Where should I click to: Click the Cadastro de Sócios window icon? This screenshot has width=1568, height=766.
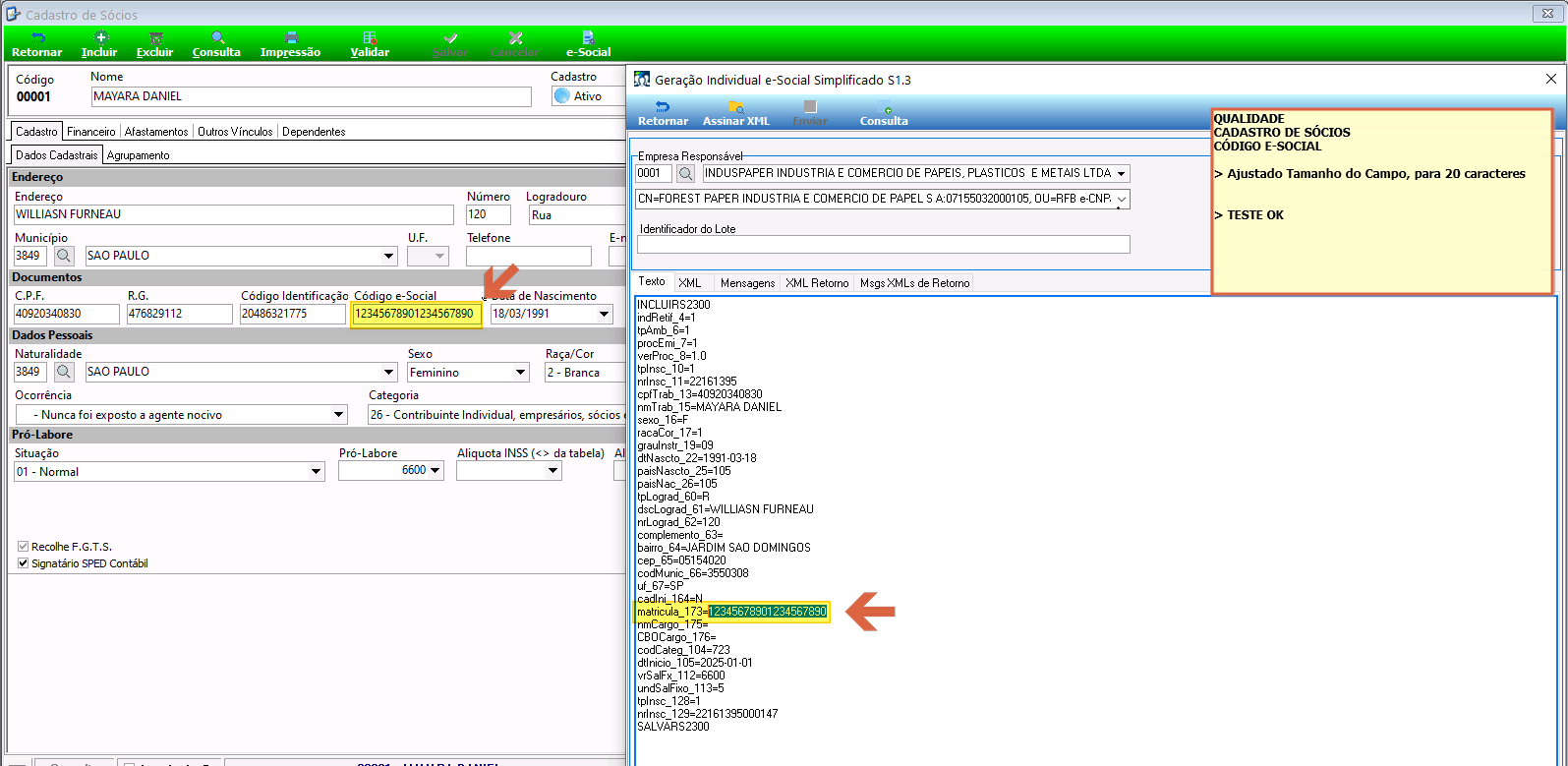pyautogui.click(x=13, y=15)
